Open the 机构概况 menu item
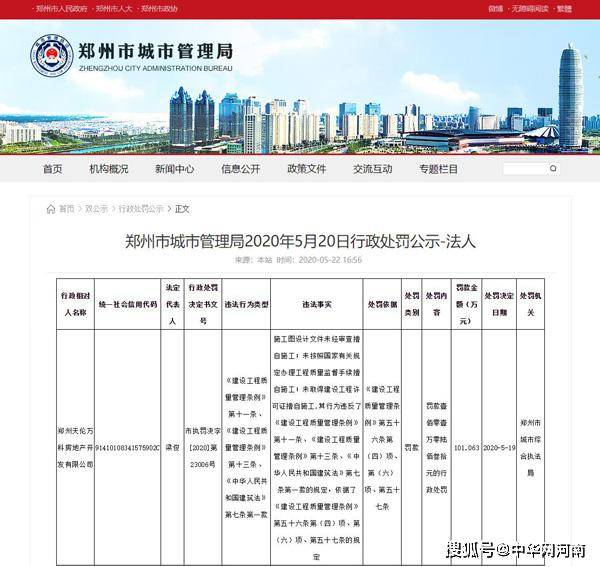Viewport: 600px width, 567px height. 109,169
